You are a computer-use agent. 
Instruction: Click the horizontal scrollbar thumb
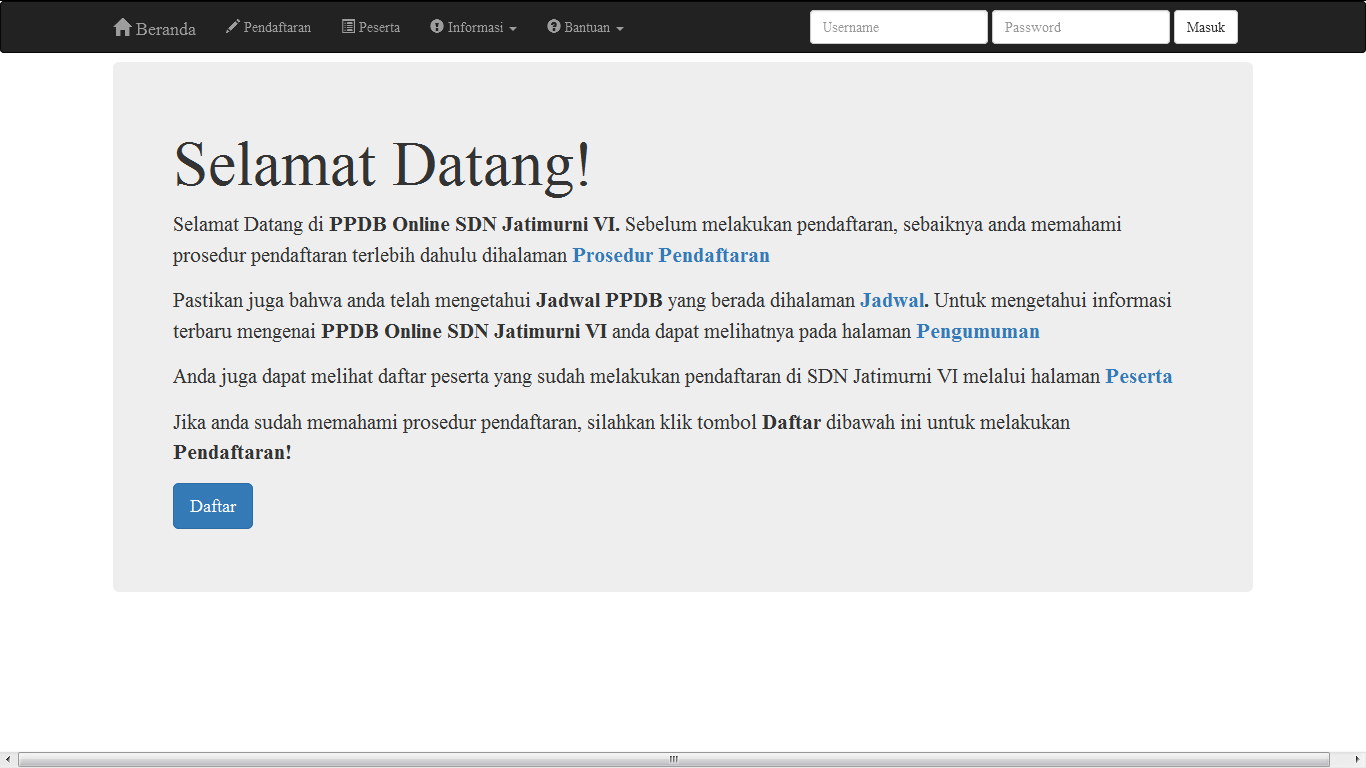click(x=673, y=760)
